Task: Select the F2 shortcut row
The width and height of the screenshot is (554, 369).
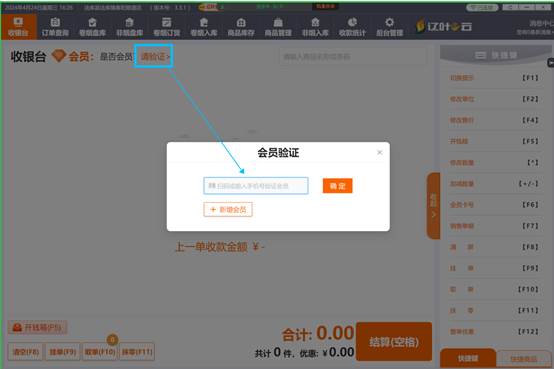Action: pos(494,99)
